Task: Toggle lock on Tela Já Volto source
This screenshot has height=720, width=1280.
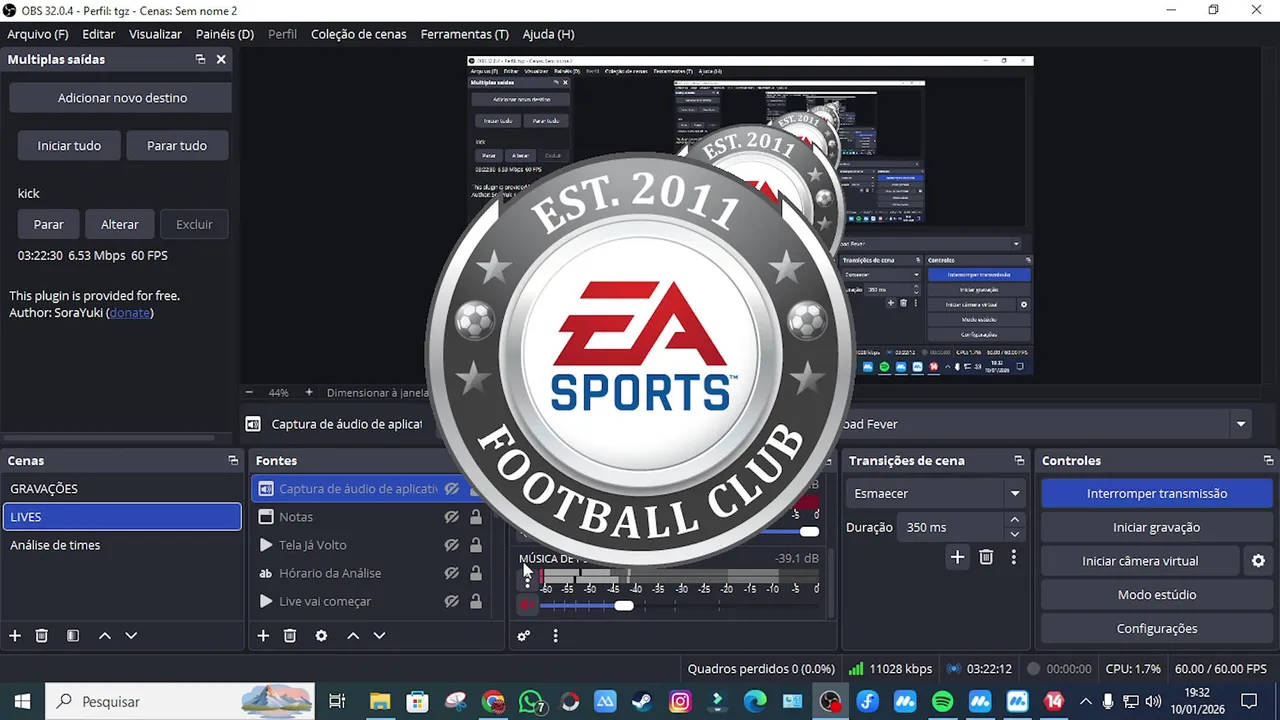Action: click(476, 545)
